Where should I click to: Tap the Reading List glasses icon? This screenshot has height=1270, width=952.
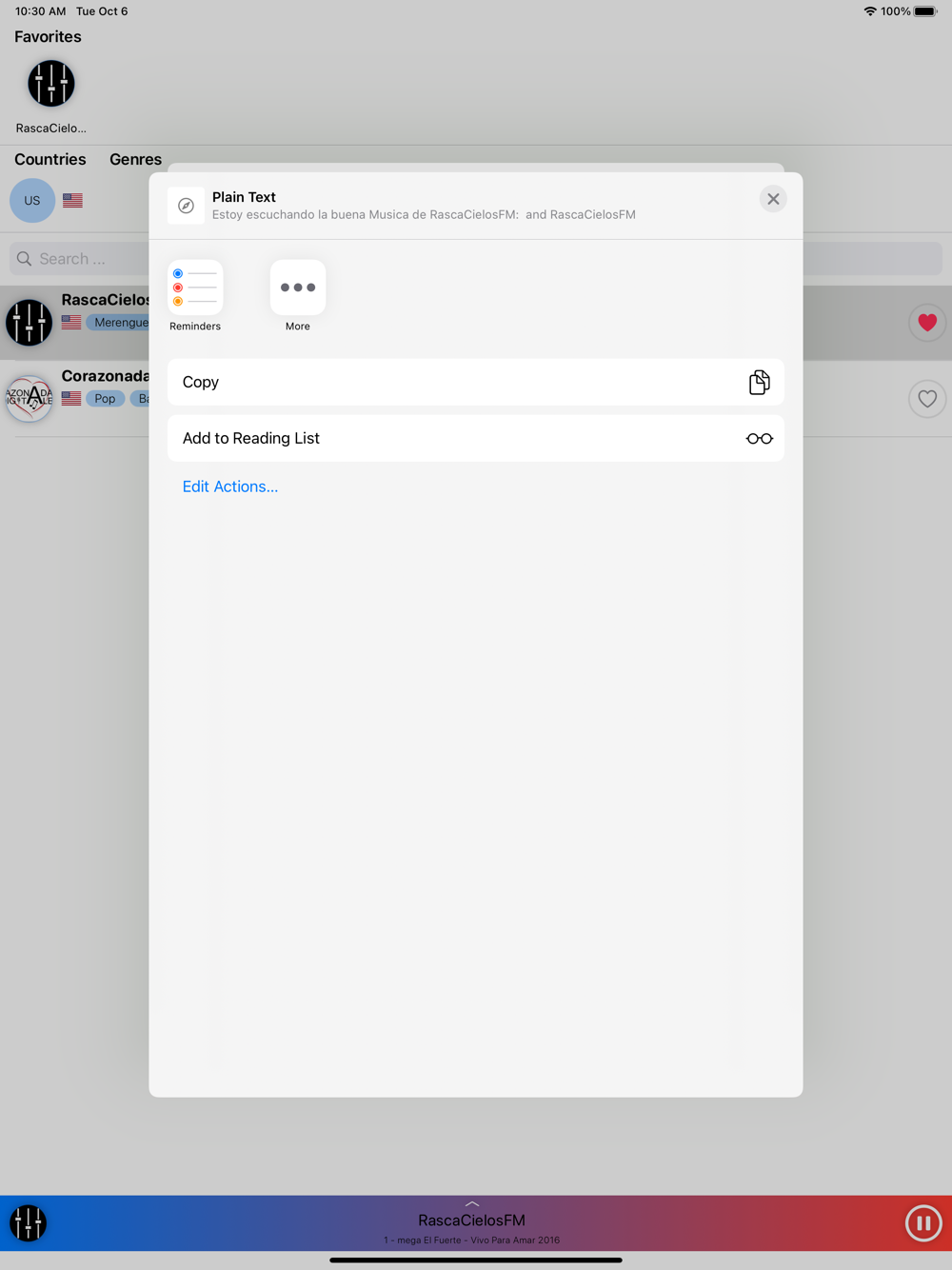pos(759,439)
